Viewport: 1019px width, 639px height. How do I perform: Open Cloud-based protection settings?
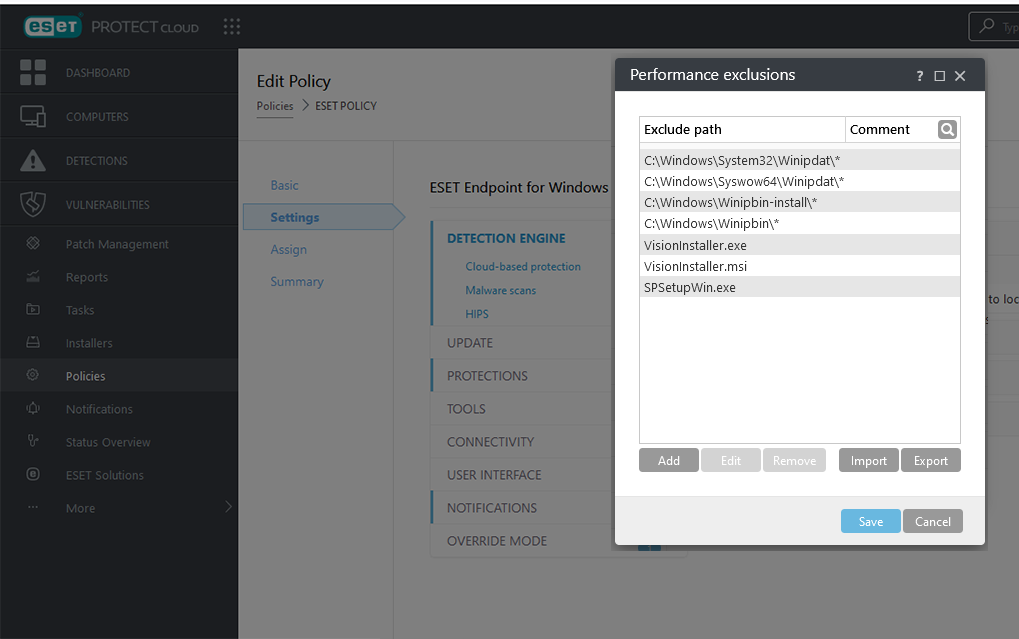tap(523, 267)
